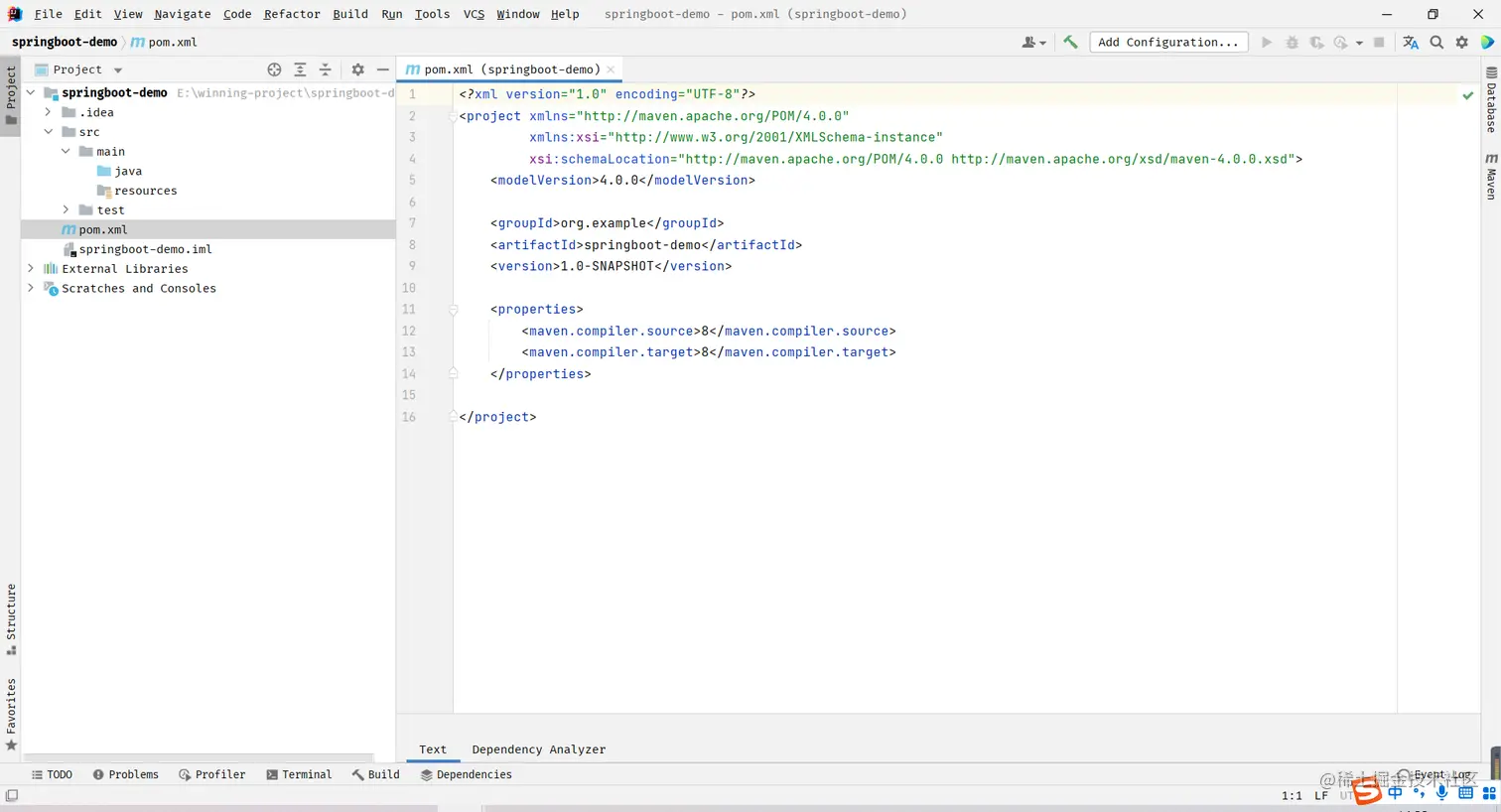Select springboot-demo.iml file in tree
Viewport: 1501px width, 812px height.
pos(137,249)
